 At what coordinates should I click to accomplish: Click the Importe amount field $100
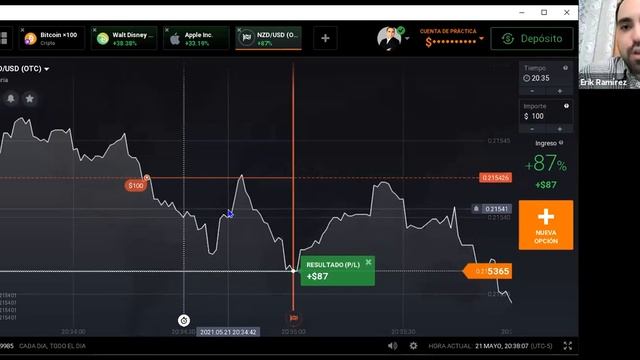(x=546, y=116)
